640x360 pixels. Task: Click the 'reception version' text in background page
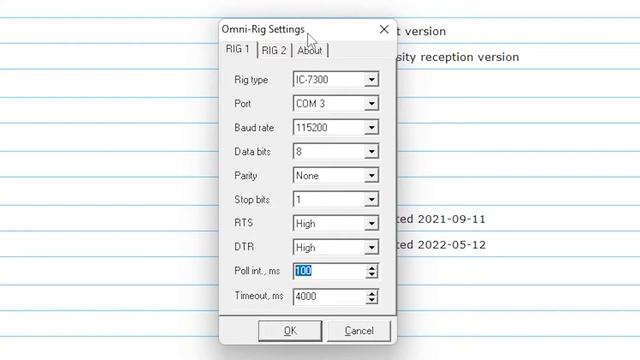pyautogui.click(x=470, y=57)
